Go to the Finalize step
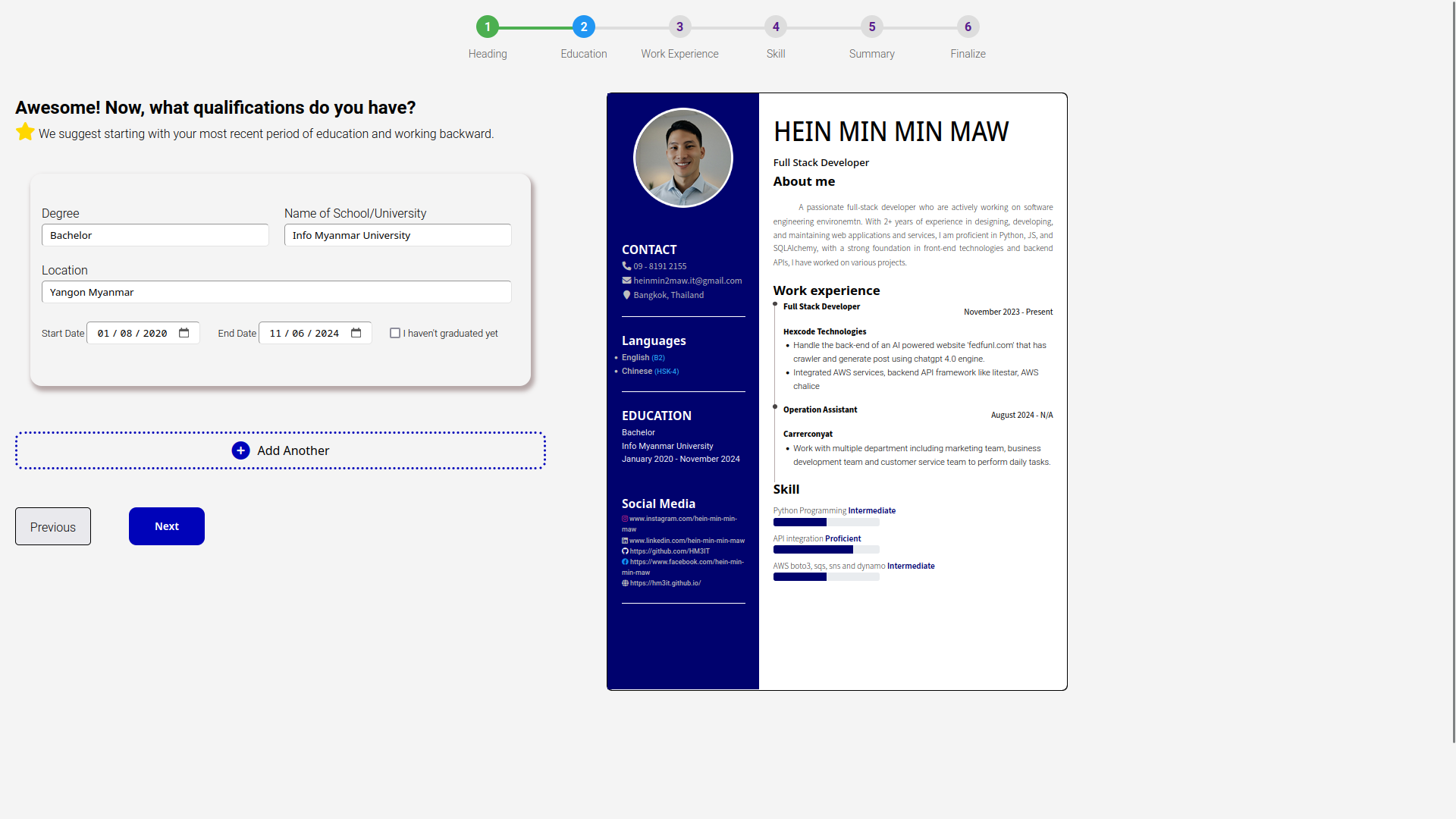 point(967,27)
